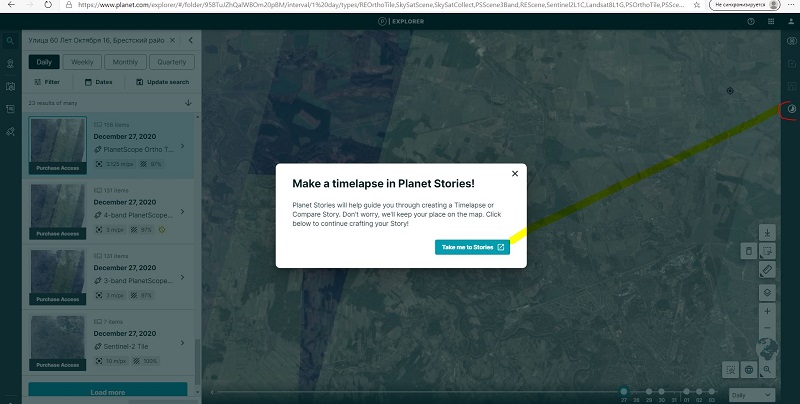Viewport: 800px width, 404px height.
Task: Click the map location target marker
Action: pos(730,91)
